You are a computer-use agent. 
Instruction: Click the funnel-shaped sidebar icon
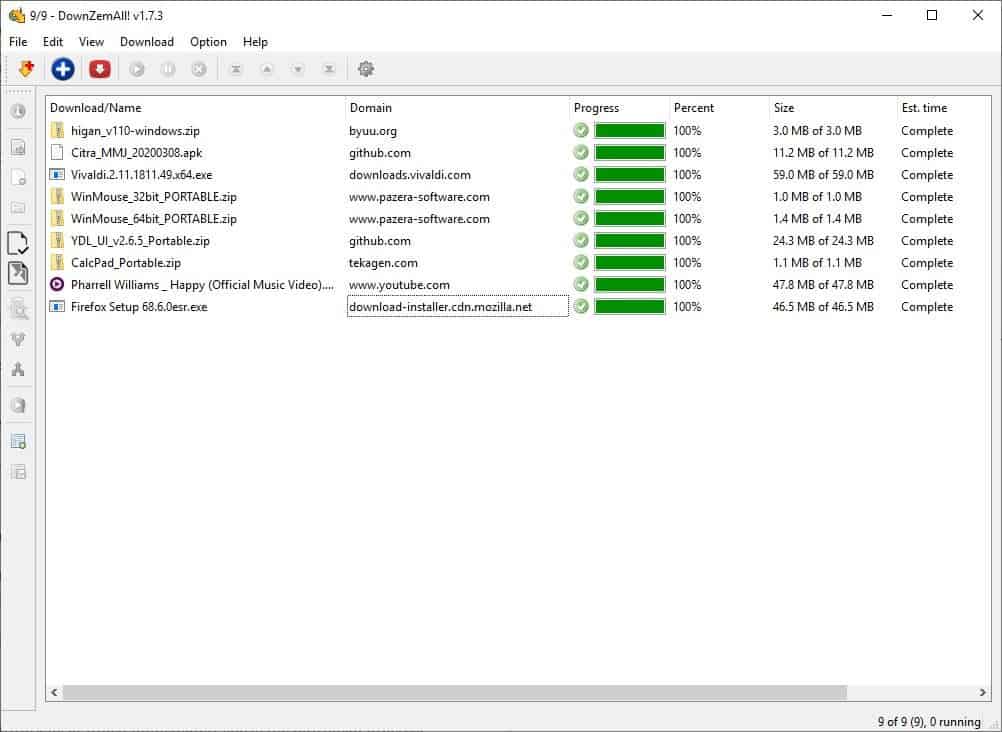[19, 339]
